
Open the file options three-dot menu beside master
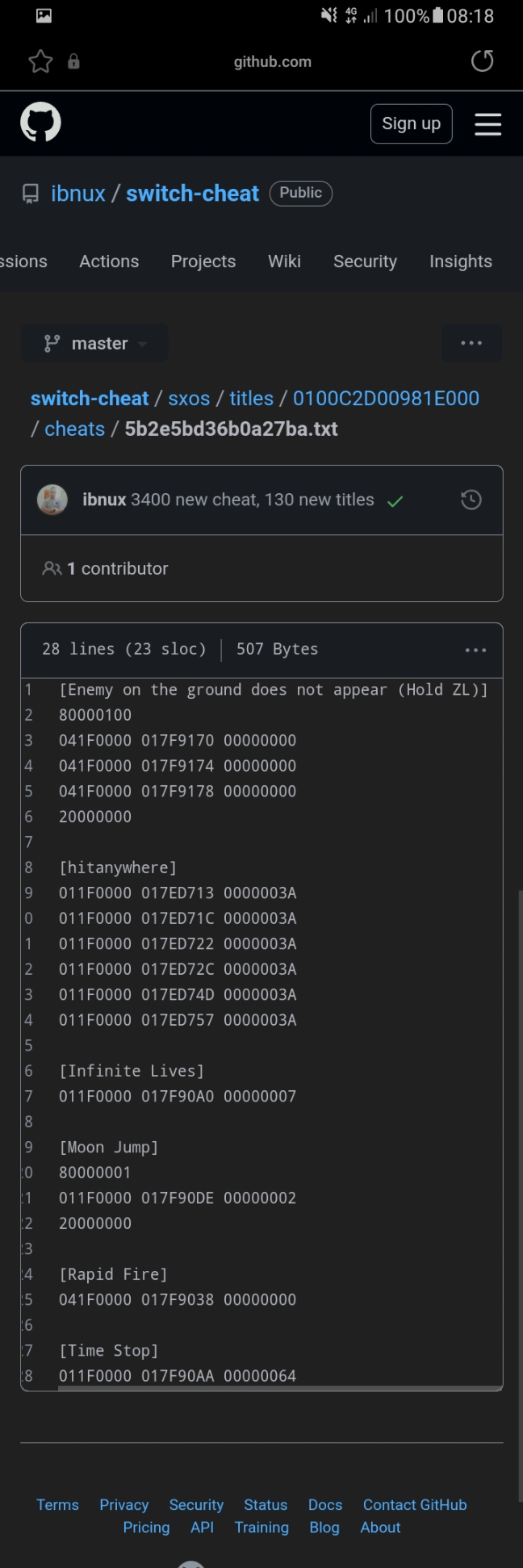click(x=471, y=343)
